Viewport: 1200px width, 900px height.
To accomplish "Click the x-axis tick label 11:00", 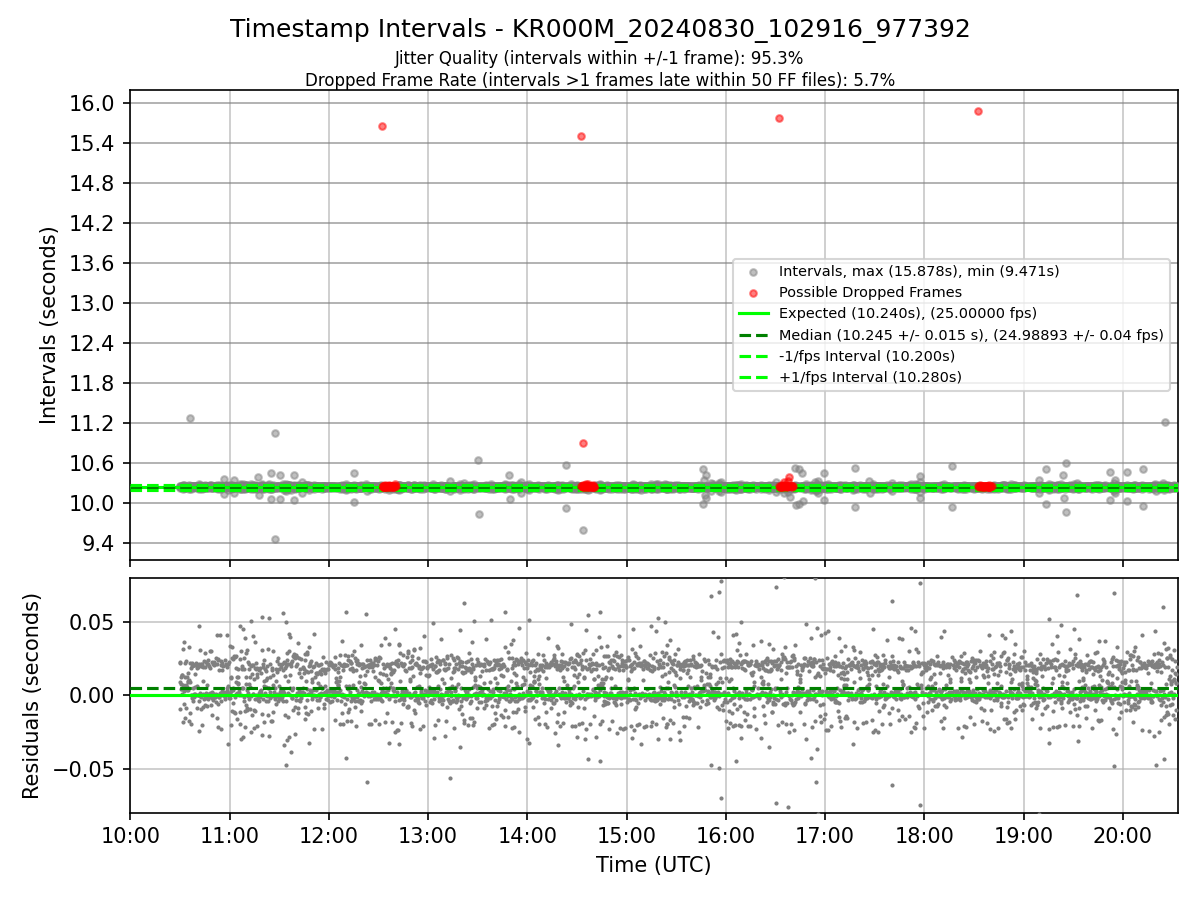I will pos(230,835).
